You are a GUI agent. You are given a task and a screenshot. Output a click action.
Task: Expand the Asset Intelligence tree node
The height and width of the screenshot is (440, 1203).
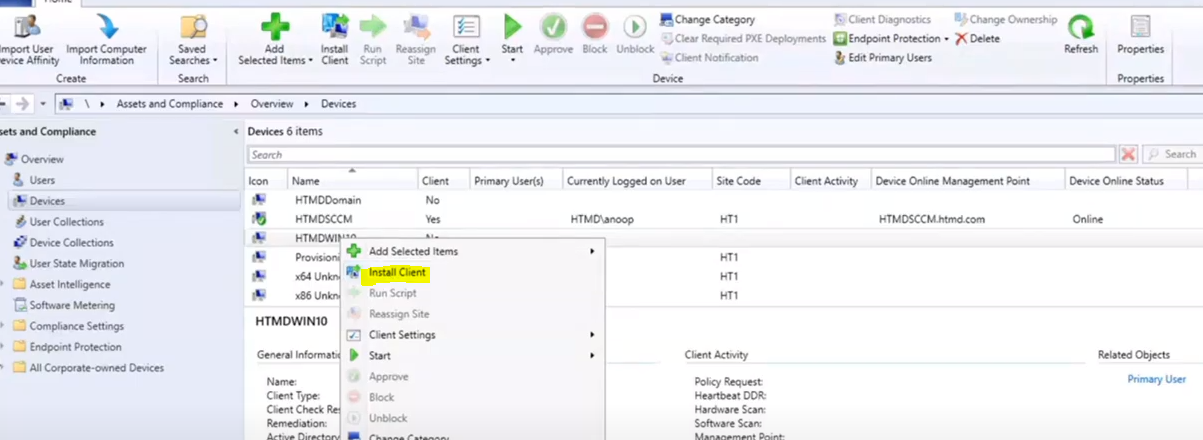[3, 285]
